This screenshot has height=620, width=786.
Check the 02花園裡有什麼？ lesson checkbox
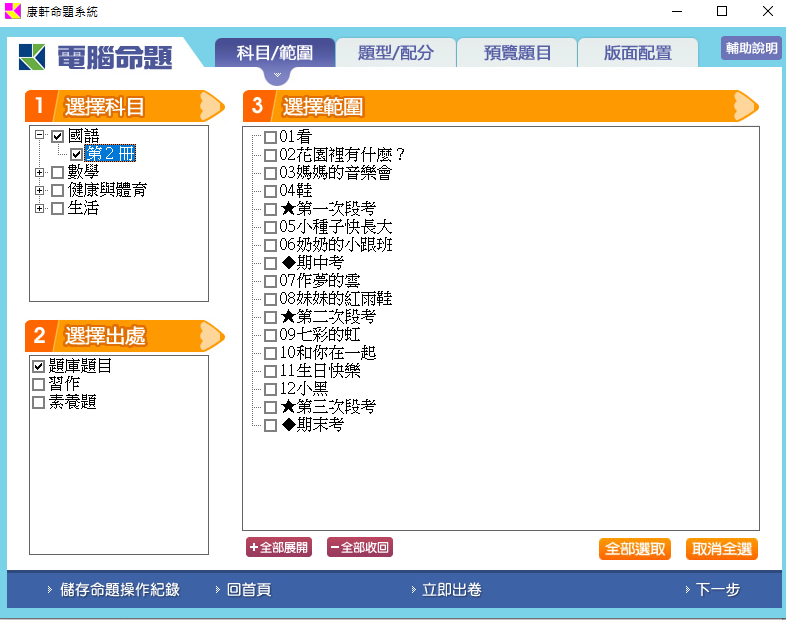point(270,155)
